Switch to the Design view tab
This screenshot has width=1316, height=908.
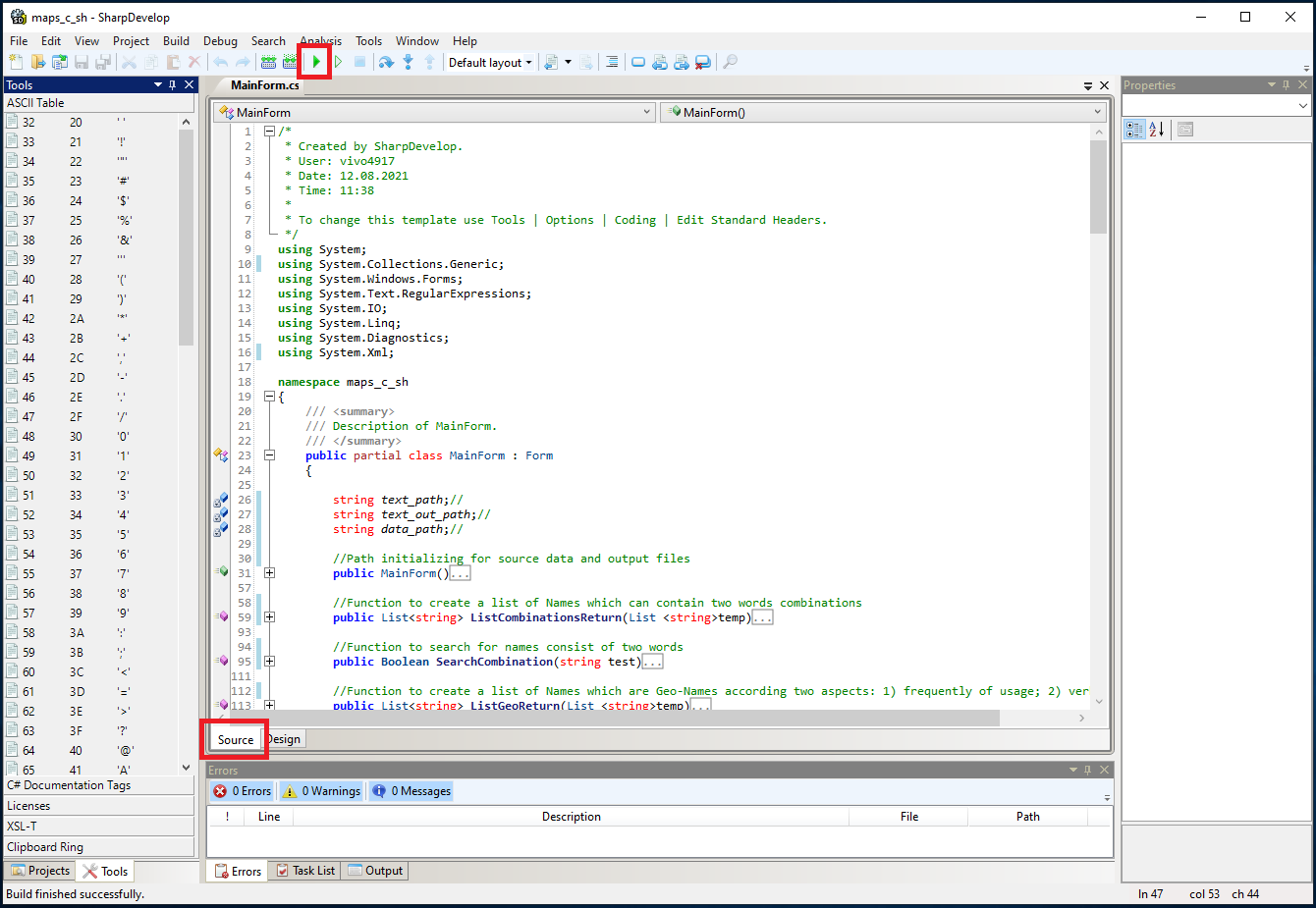[x=284, y=739]
